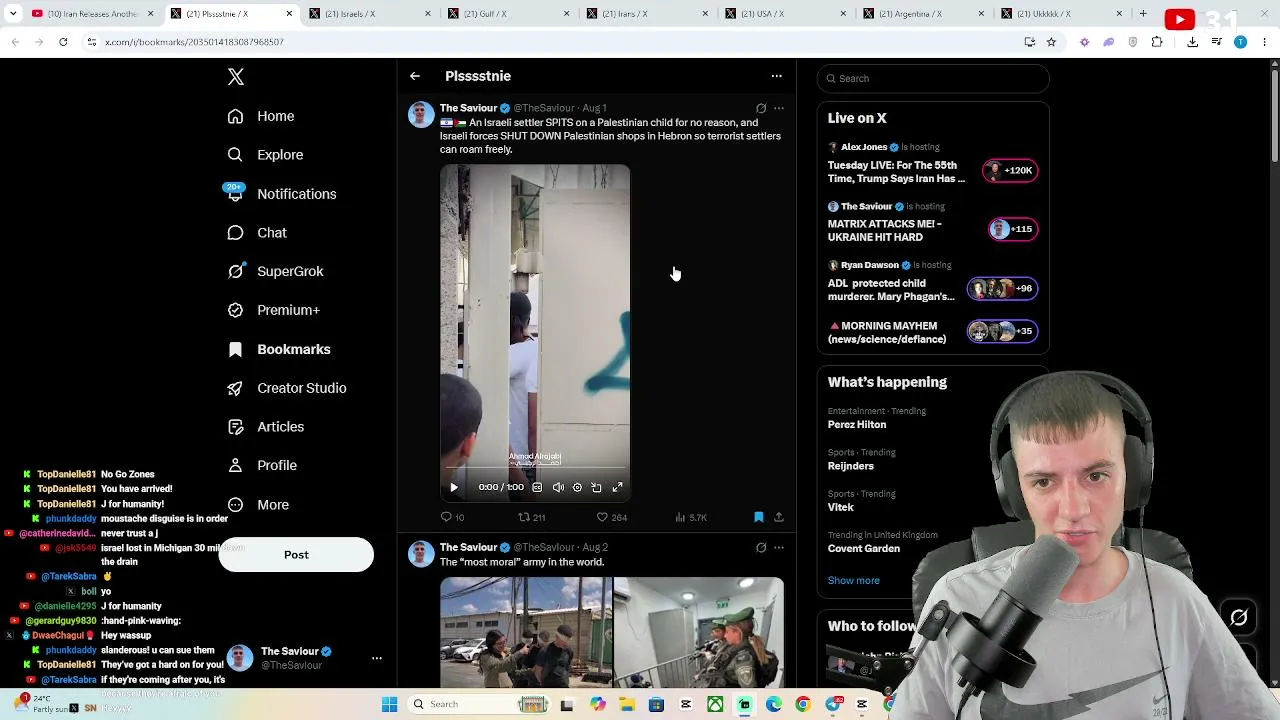The width and height of the screenshot is (1280, 720).
Task: Play the video in the Aug 1 post
Action: coord(454,487)
